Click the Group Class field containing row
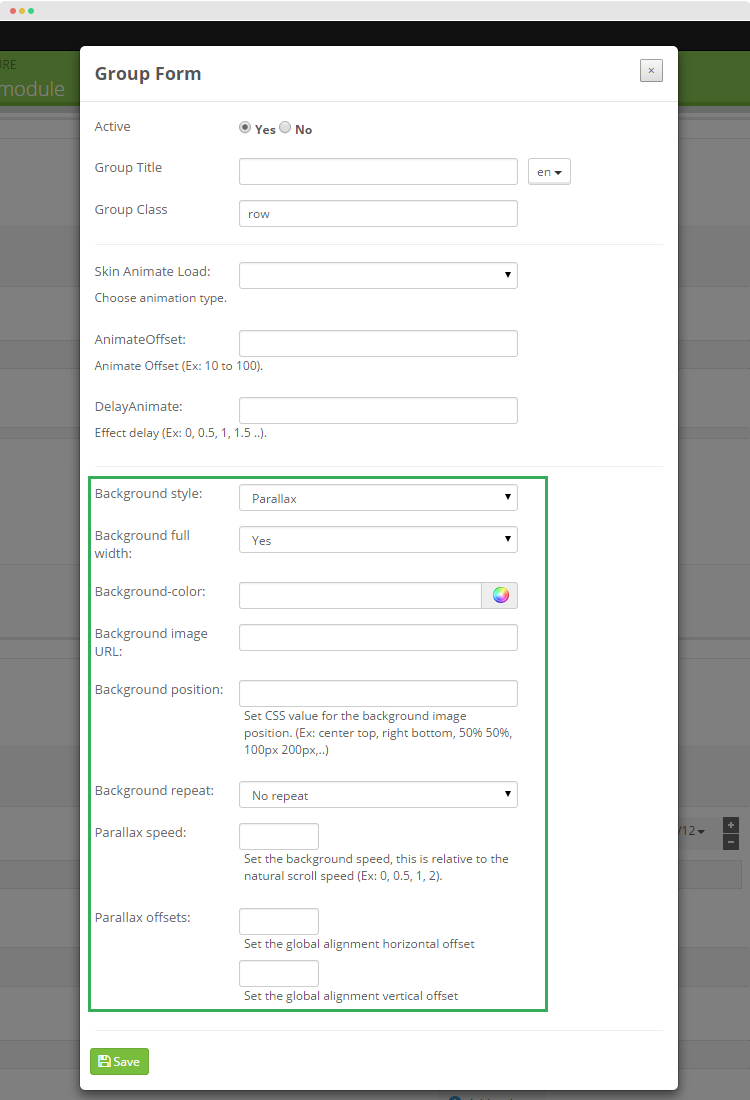Image resolution: width=750 pixels, height=1100 pixels. 378,213
